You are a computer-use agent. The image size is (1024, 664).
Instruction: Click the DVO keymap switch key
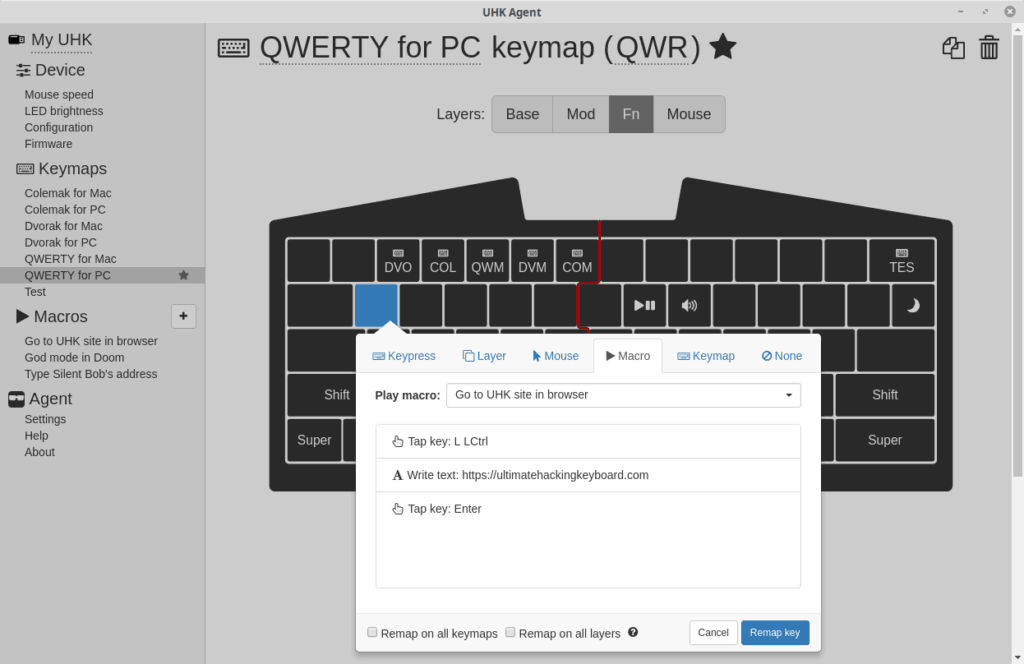pos(398,261)
